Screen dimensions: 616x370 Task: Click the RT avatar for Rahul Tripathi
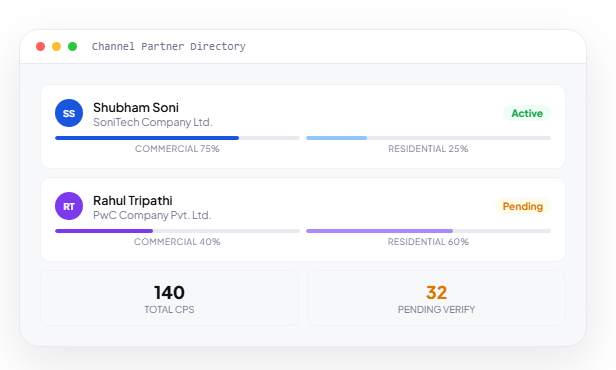point(69,206)
